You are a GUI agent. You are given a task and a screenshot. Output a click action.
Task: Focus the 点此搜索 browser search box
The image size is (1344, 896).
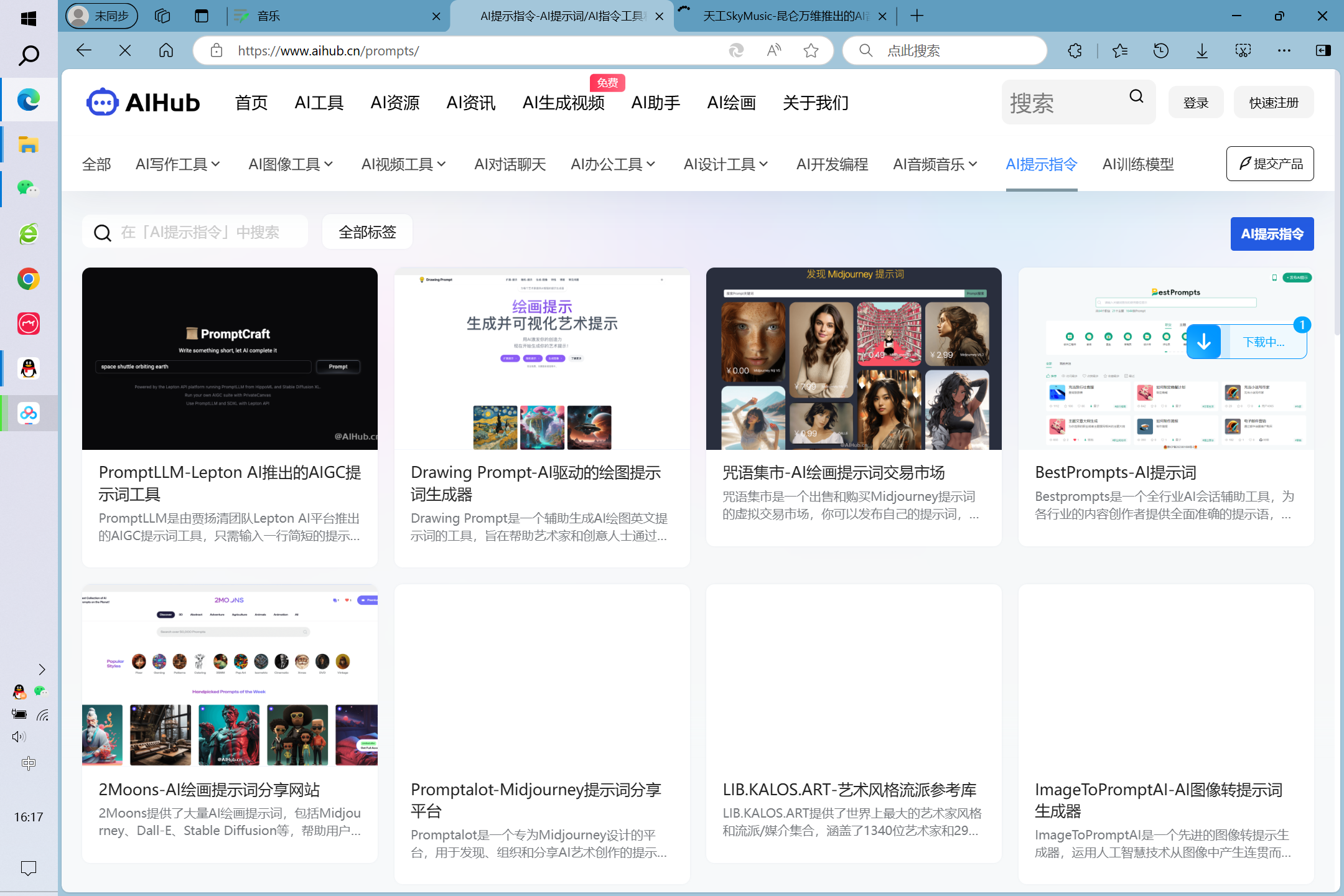(x=946, y=50)
